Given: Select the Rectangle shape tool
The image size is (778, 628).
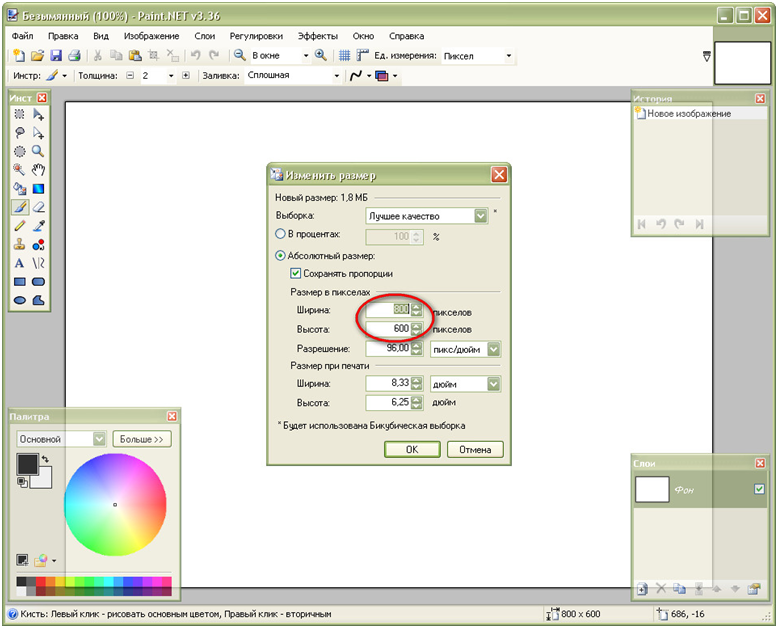Looking at the screenshot, I should coord(19,282).
